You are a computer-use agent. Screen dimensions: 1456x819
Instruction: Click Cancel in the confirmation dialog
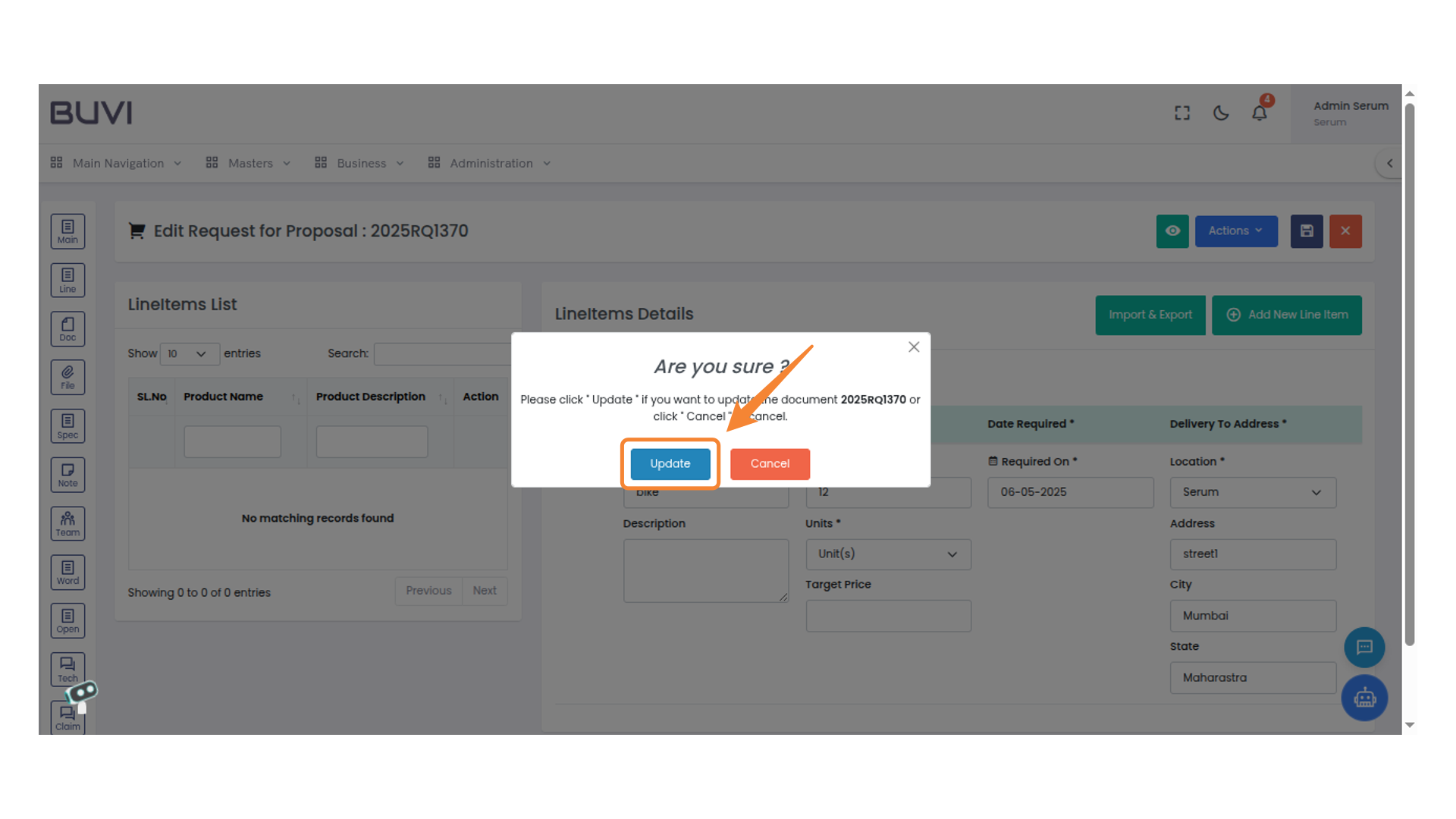(770, 463)
